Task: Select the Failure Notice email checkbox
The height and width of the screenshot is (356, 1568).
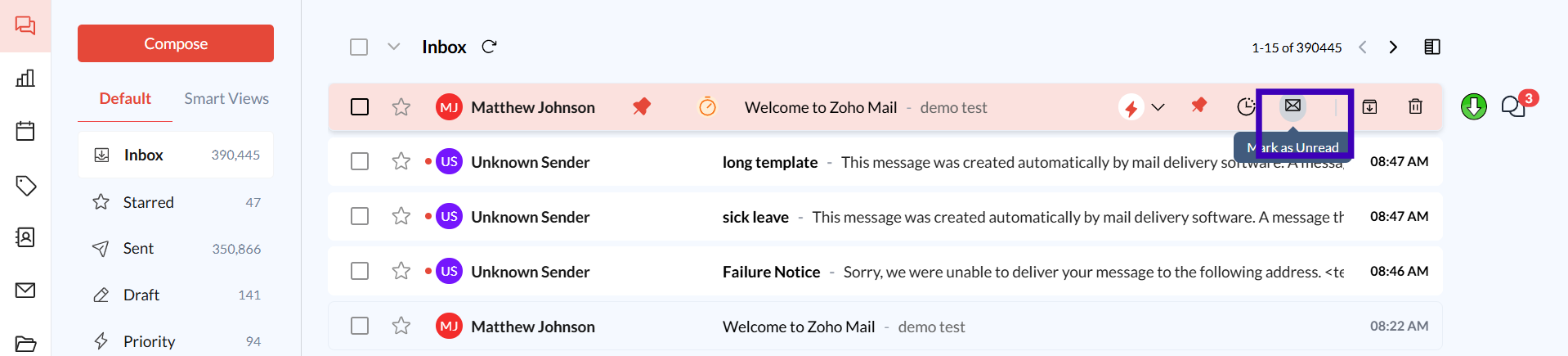Action: tap(360, 271)
